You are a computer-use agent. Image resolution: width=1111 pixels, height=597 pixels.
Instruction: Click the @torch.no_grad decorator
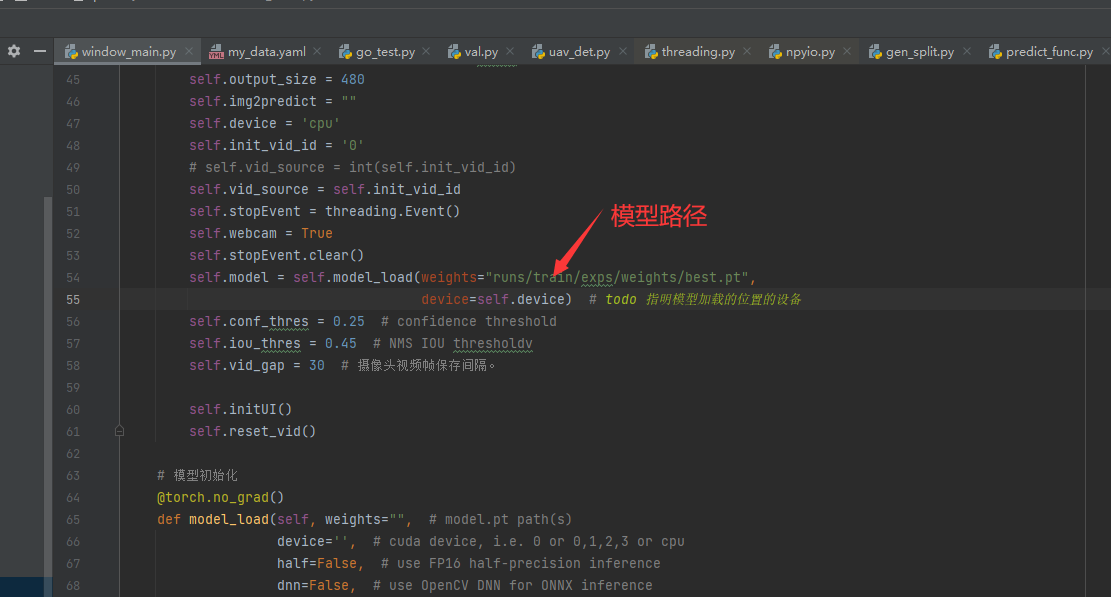pos(220,498)
